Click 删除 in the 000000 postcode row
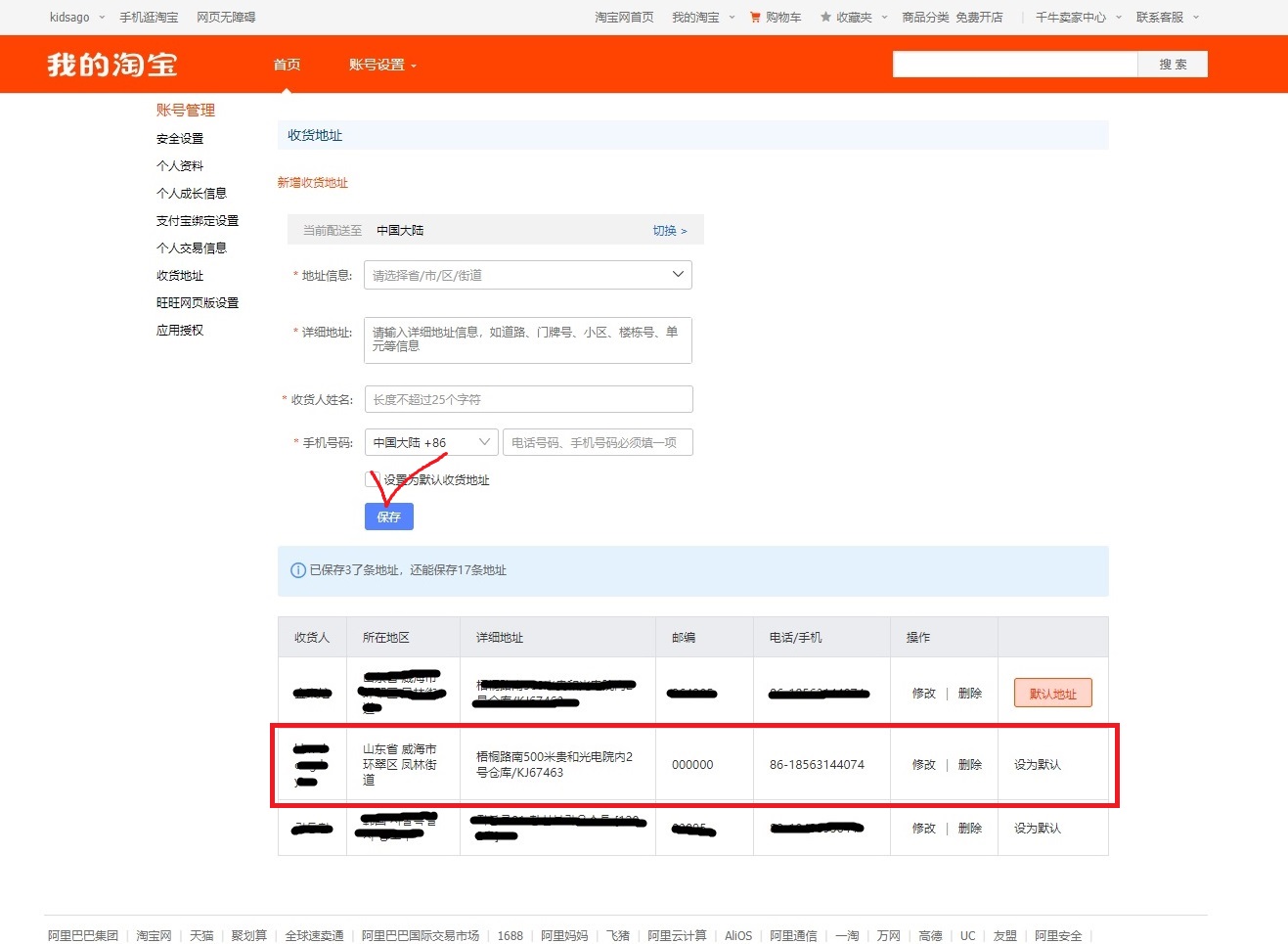The width and height of the screenshot is (1288, 944). click(x=970, y=765)
